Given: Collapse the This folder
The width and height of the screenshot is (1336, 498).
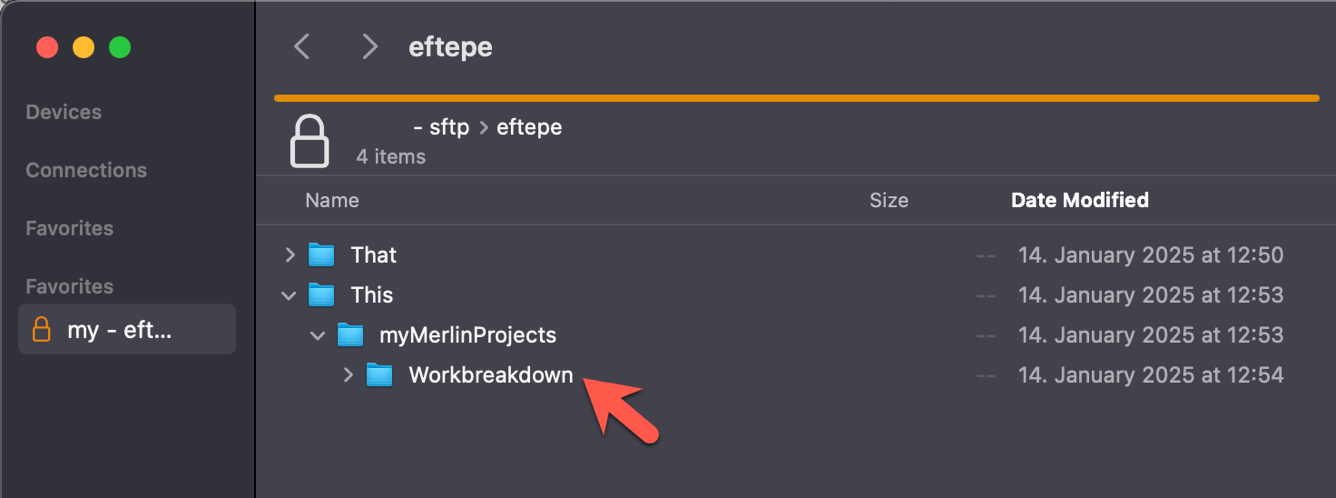Looking at the screenshot, I should coord(290,295).
